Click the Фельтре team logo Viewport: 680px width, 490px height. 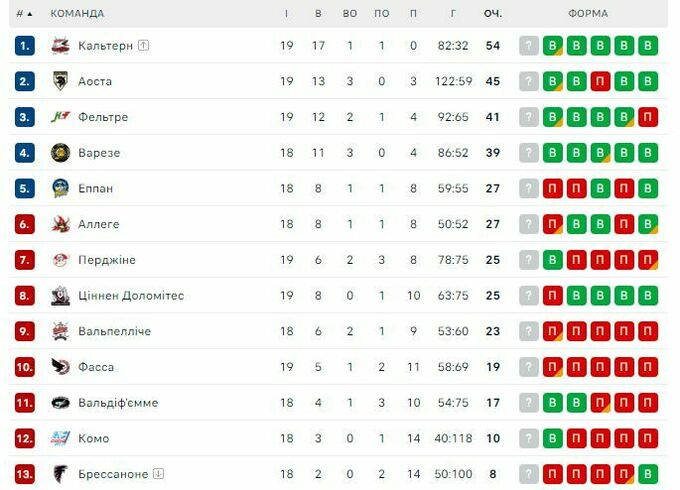pyautogui.click(x=60, y=117)
